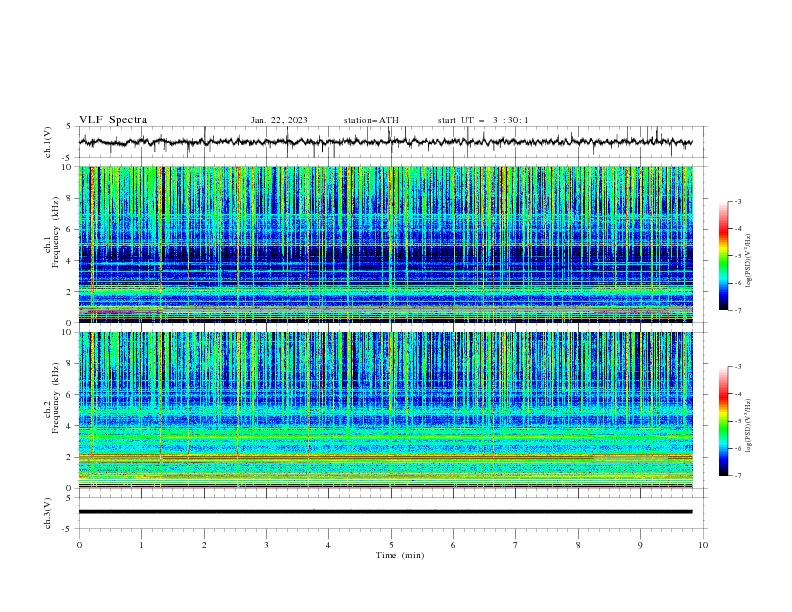792x612 pixels.
Task: Click the time axis tick label "8"
Action: [578, 545]
